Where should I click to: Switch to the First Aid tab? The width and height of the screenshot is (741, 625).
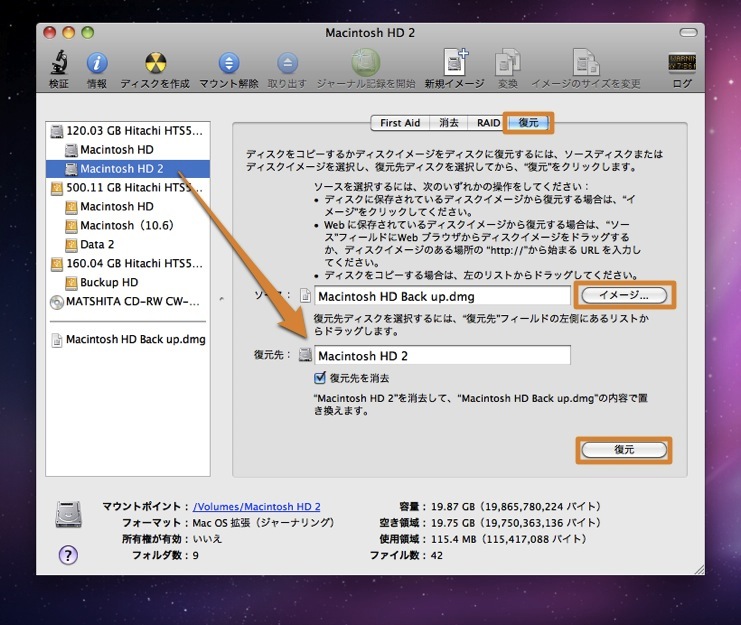pyautogui.click(x=400, y=123)
